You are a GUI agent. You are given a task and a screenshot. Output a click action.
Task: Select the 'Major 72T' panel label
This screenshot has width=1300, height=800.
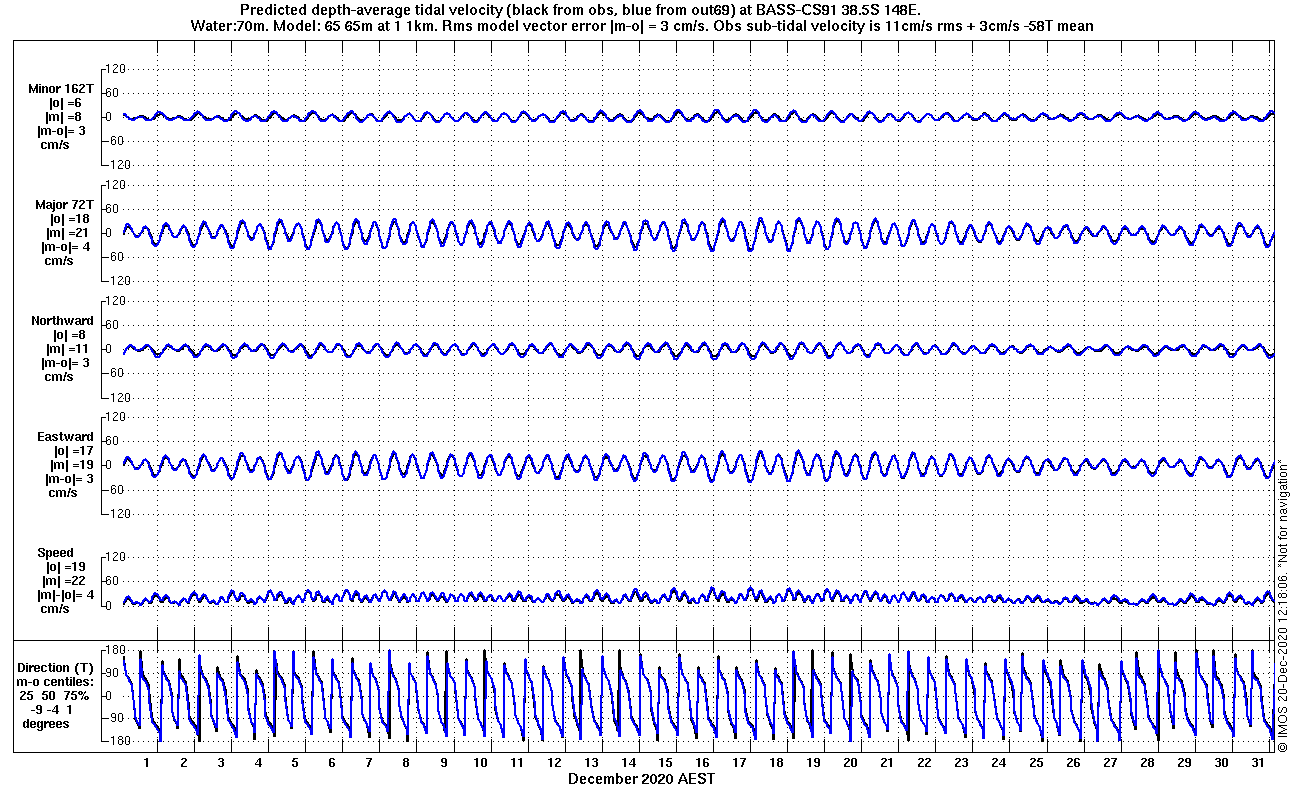coord(64,205)
